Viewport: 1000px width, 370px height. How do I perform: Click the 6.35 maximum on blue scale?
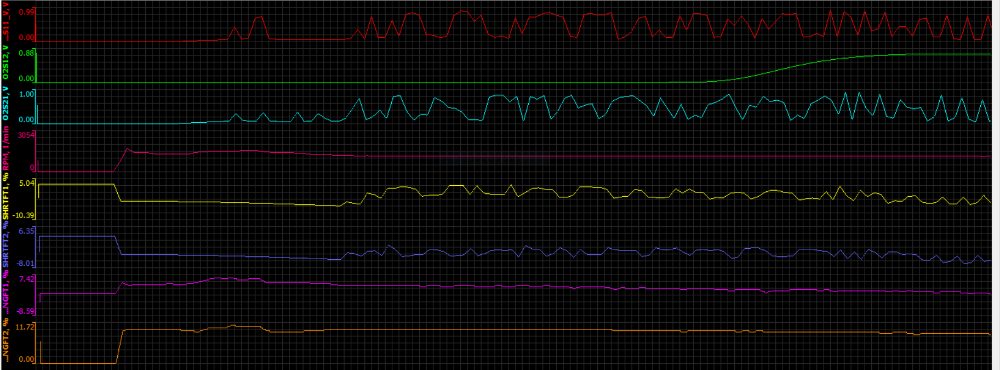coord(27,231)
